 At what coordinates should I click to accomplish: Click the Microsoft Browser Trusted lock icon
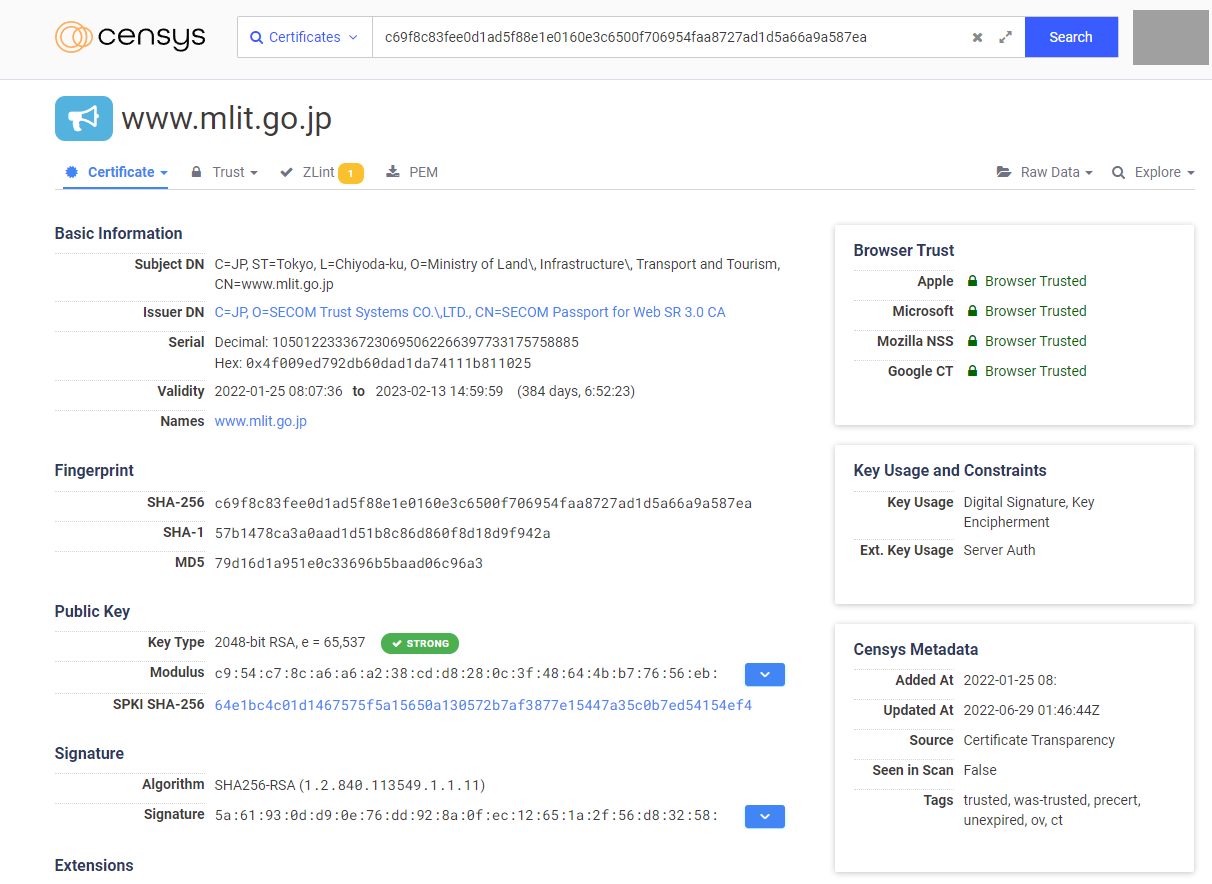point(972,311)
